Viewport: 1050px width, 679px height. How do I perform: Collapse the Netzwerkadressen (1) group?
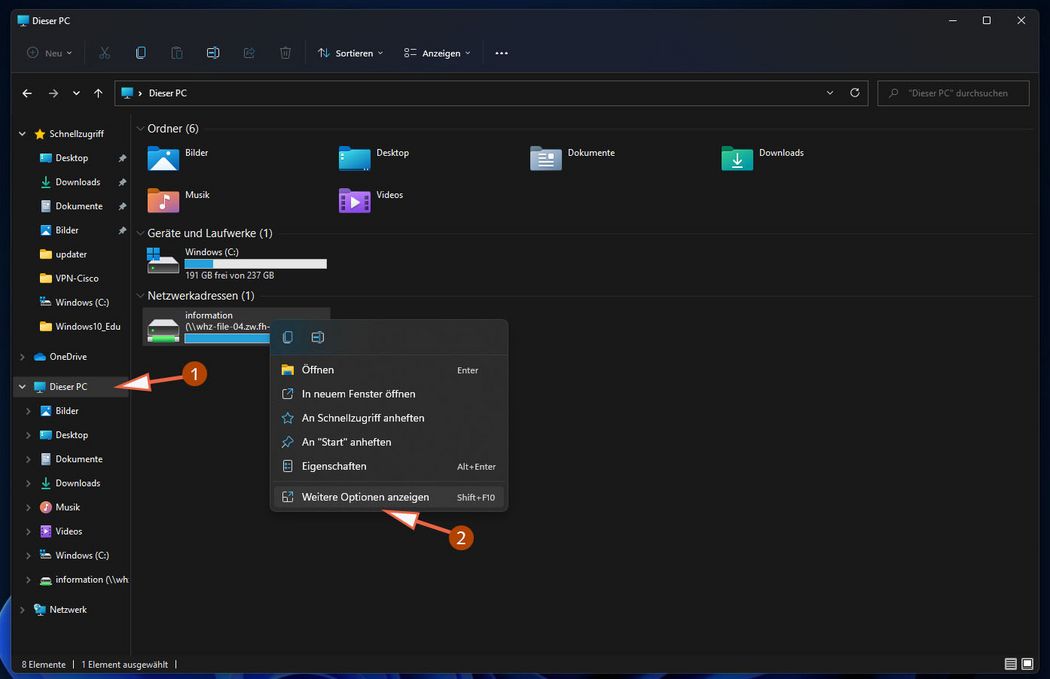click(141, 295)
